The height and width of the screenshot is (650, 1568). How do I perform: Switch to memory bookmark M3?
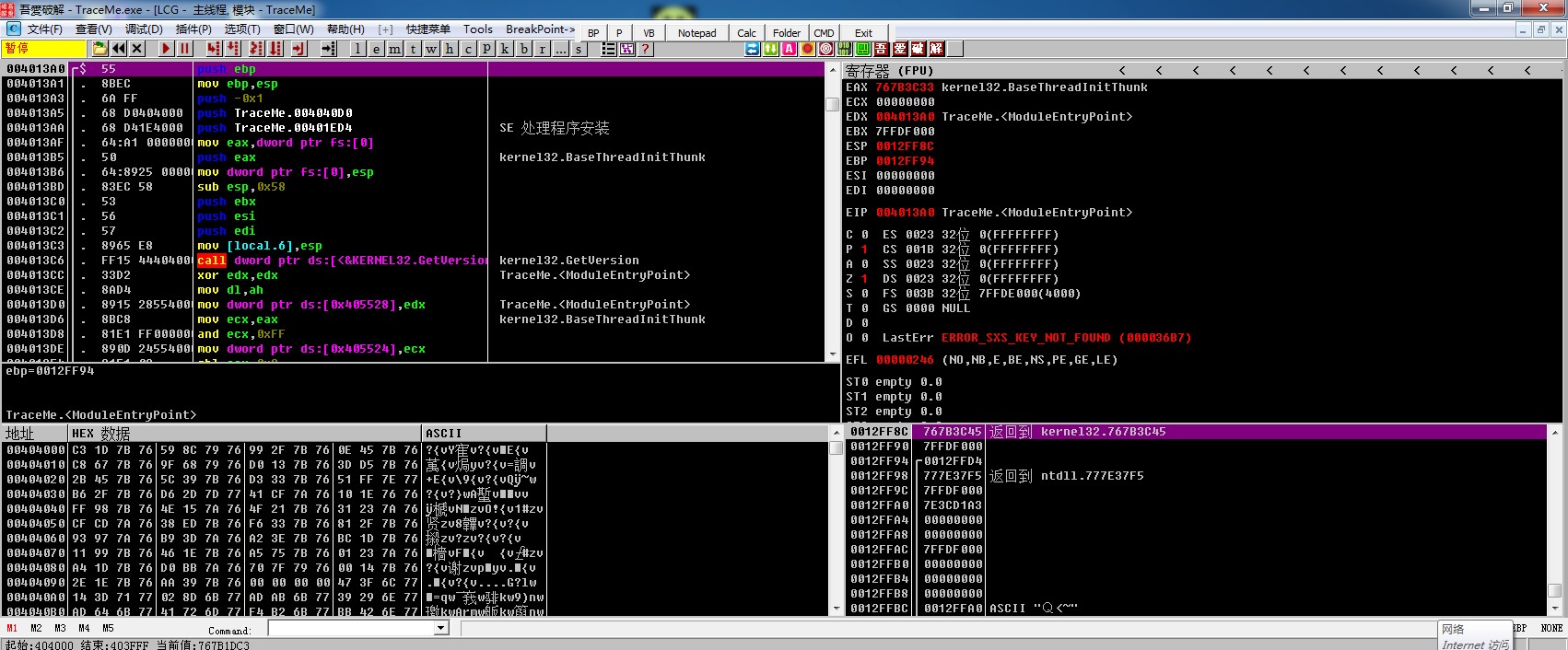pyautogui.click(x=60, y=628)
